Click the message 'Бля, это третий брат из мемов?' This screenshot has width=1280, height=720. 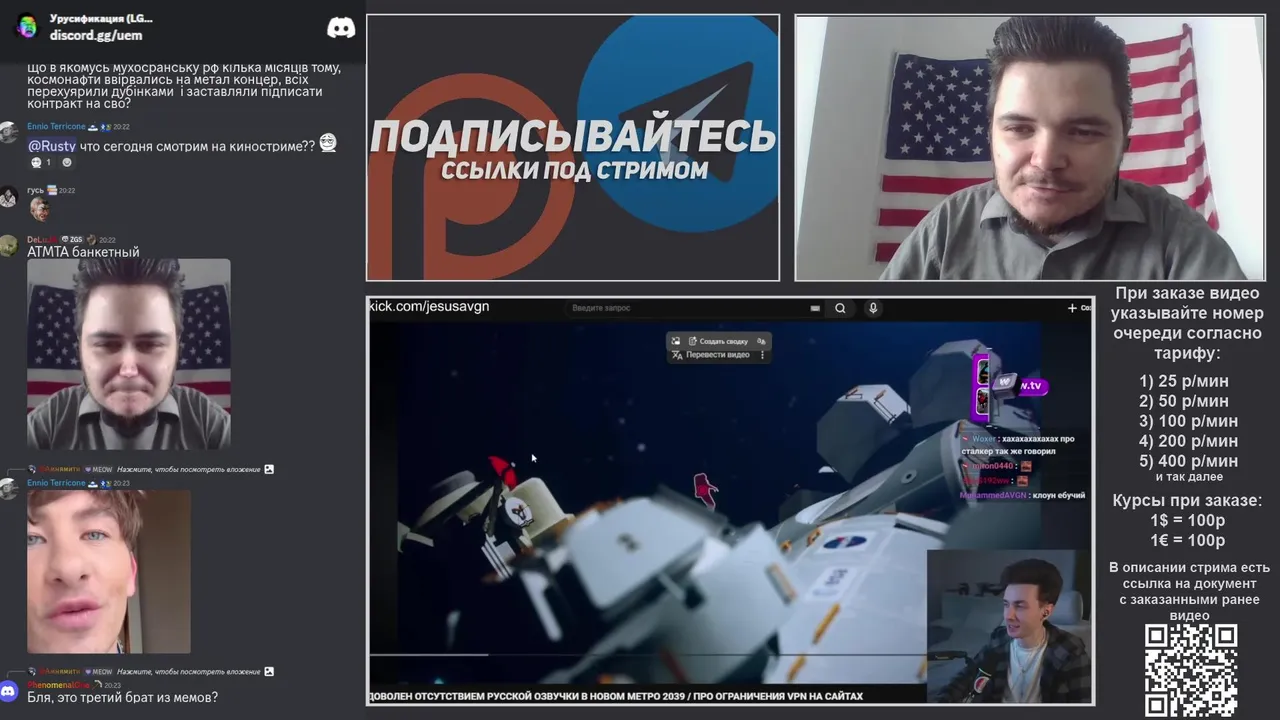(122, 697)
